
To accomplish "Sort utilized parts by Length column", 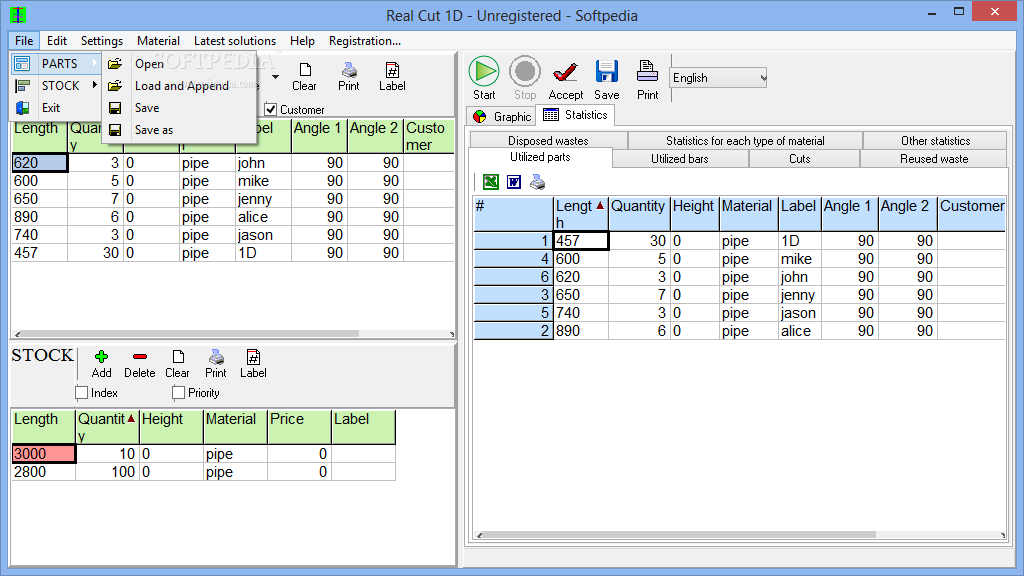I will pyautogui.click(x=581, y=214).
